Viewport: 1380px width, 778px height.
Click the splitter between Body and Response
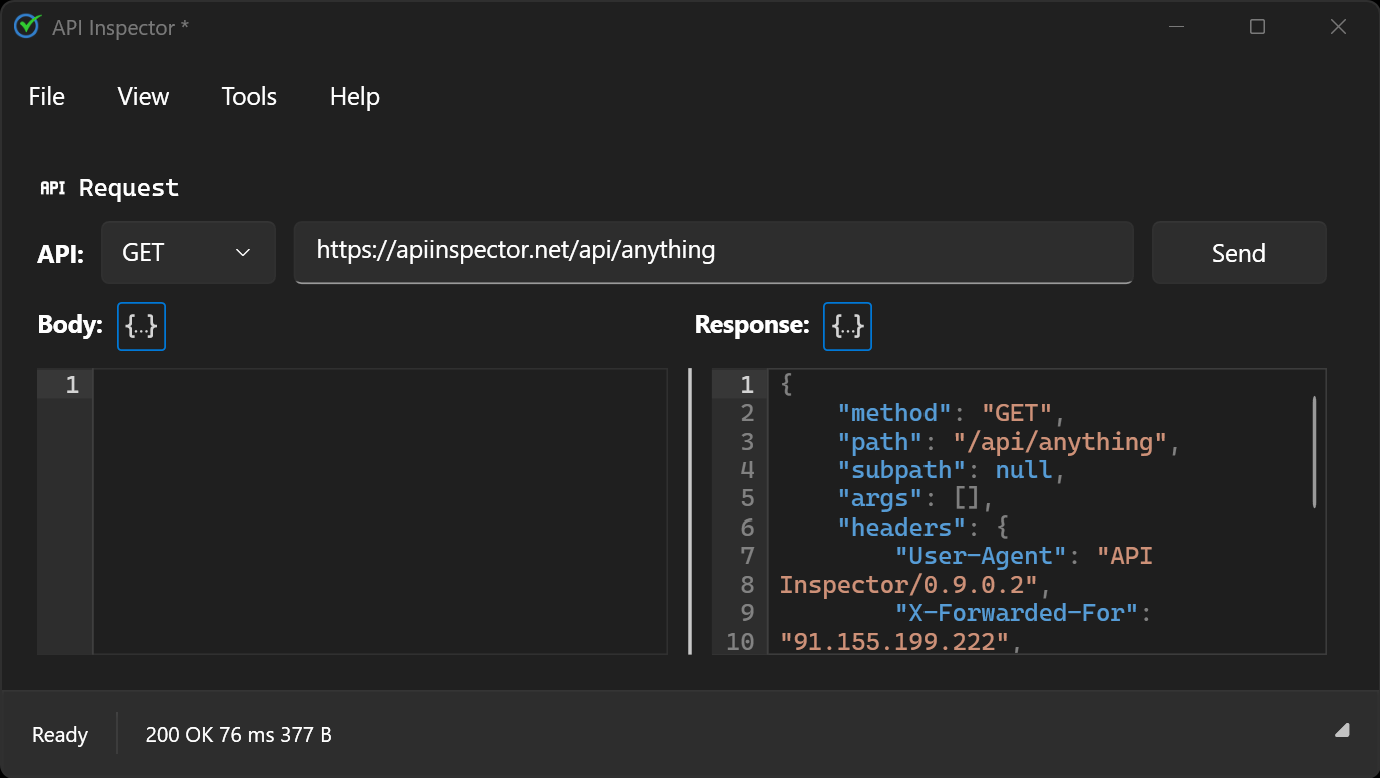point(690,512)
